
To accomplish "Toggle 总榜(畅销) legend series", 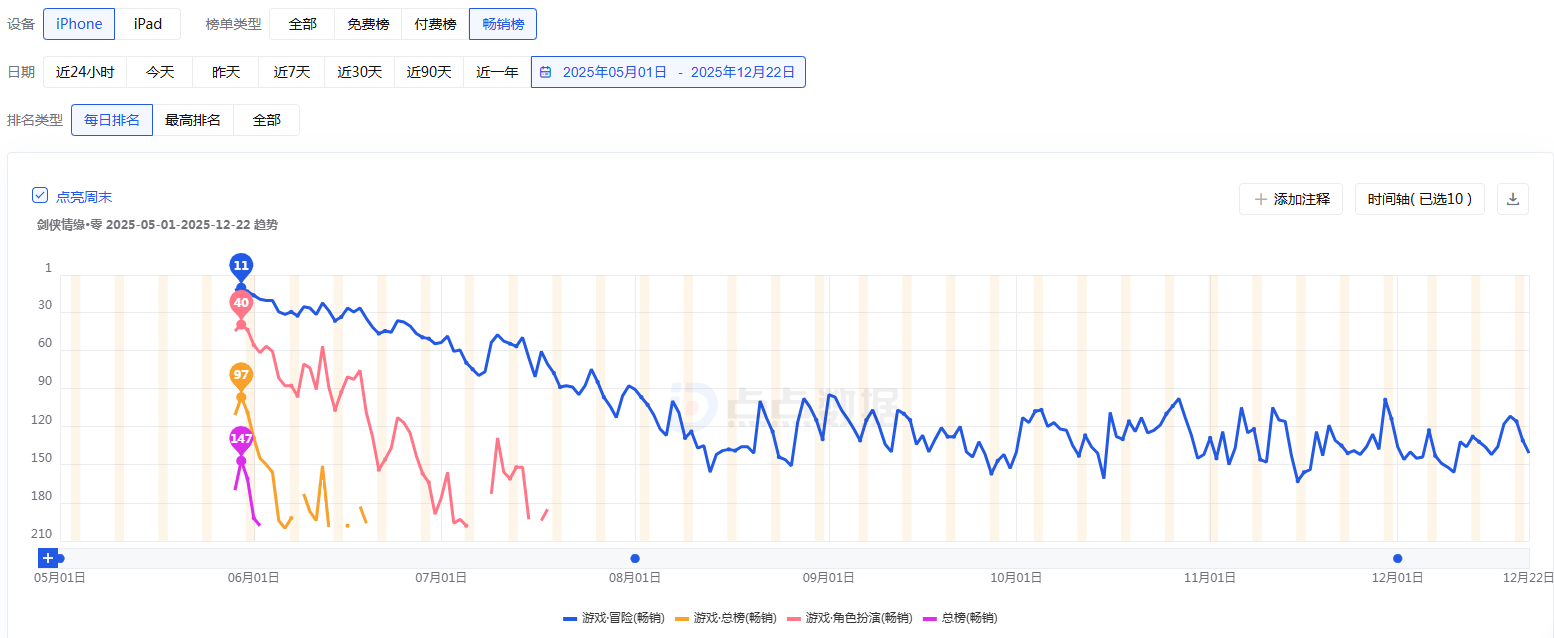I will (960, 618).
